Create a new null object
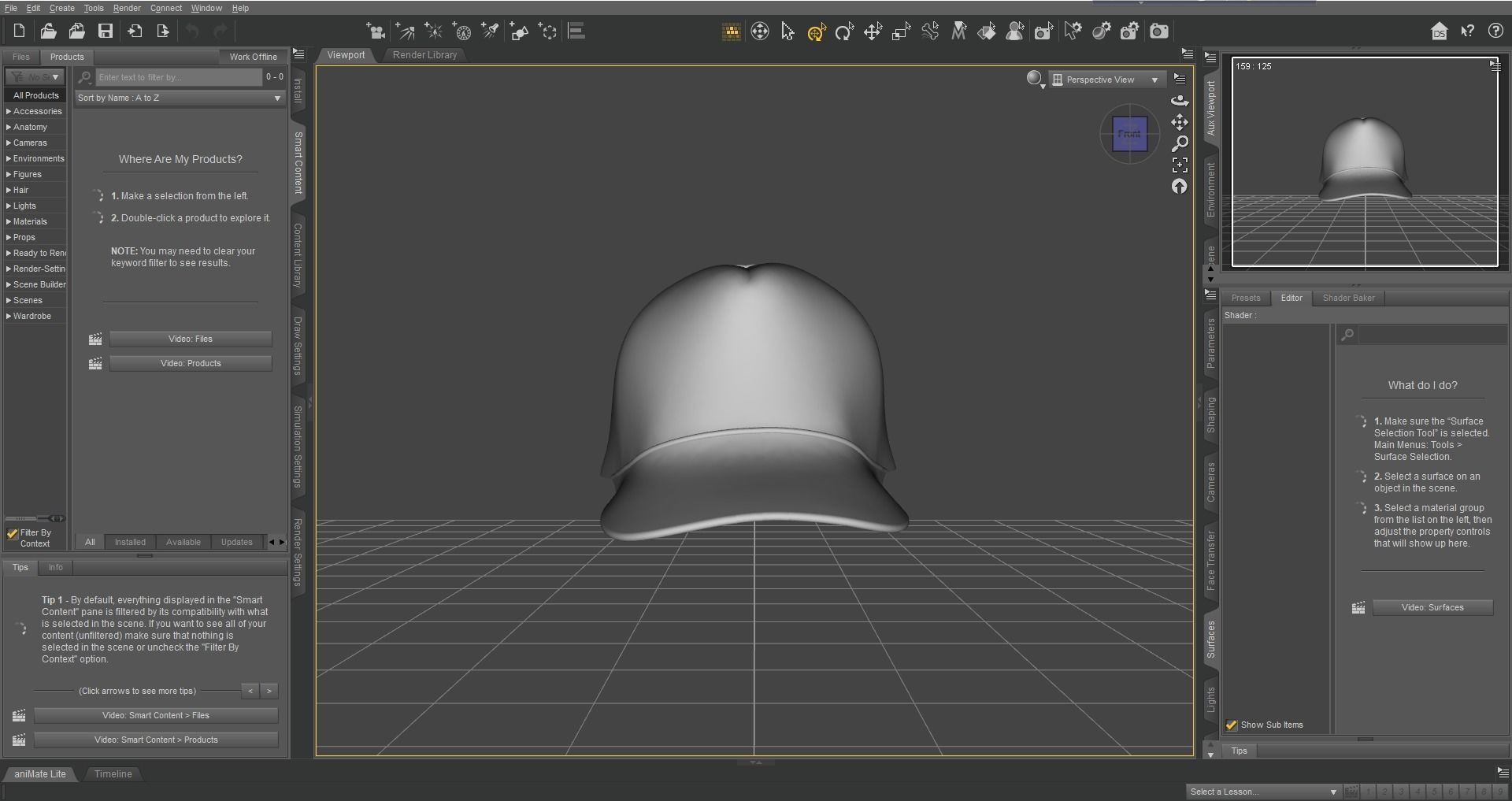Viewport: 1512px width, 801px height. coord(547,32)
